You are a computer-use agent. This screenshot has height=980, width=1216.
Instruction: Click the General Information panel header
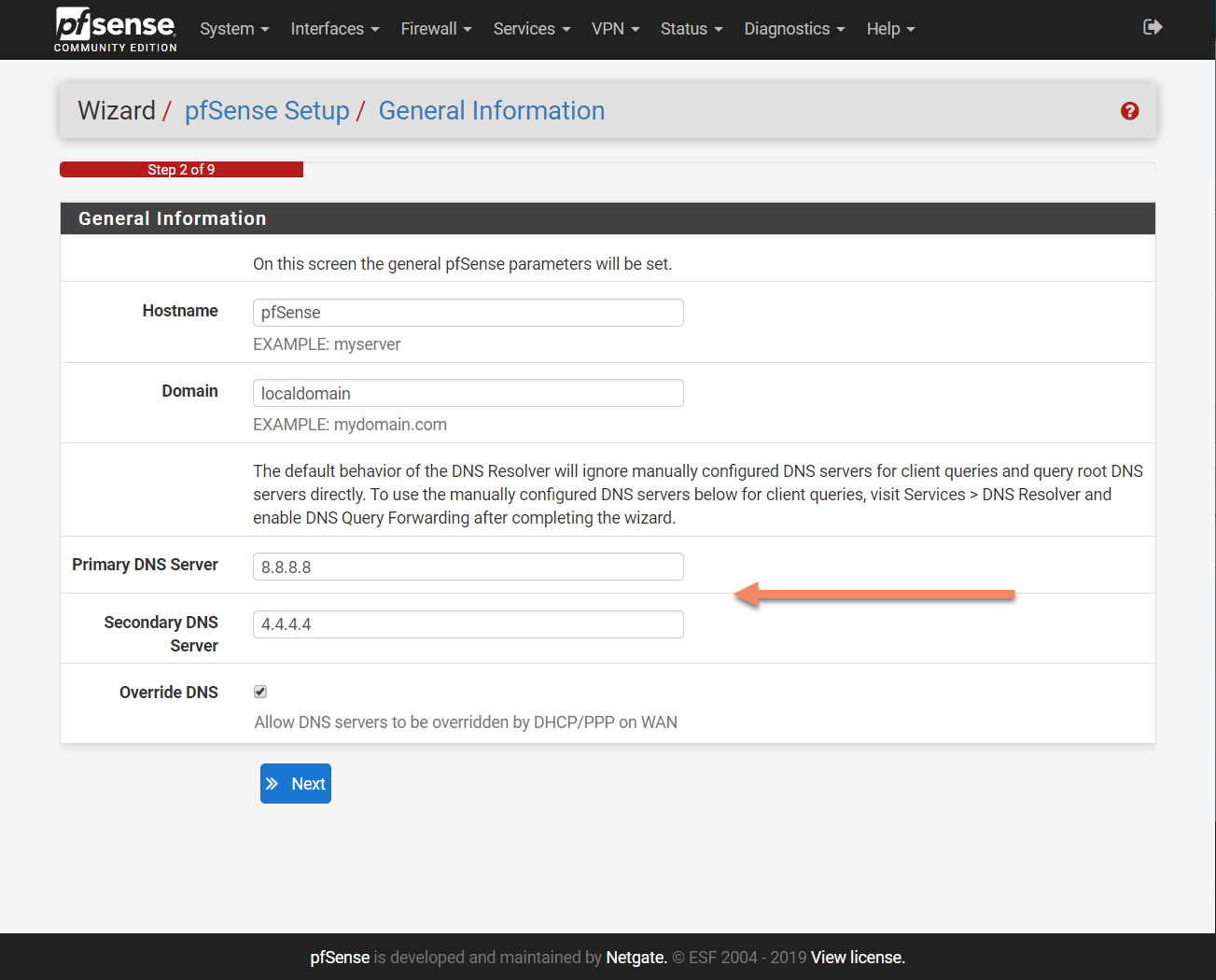click(x=608, y=218)
